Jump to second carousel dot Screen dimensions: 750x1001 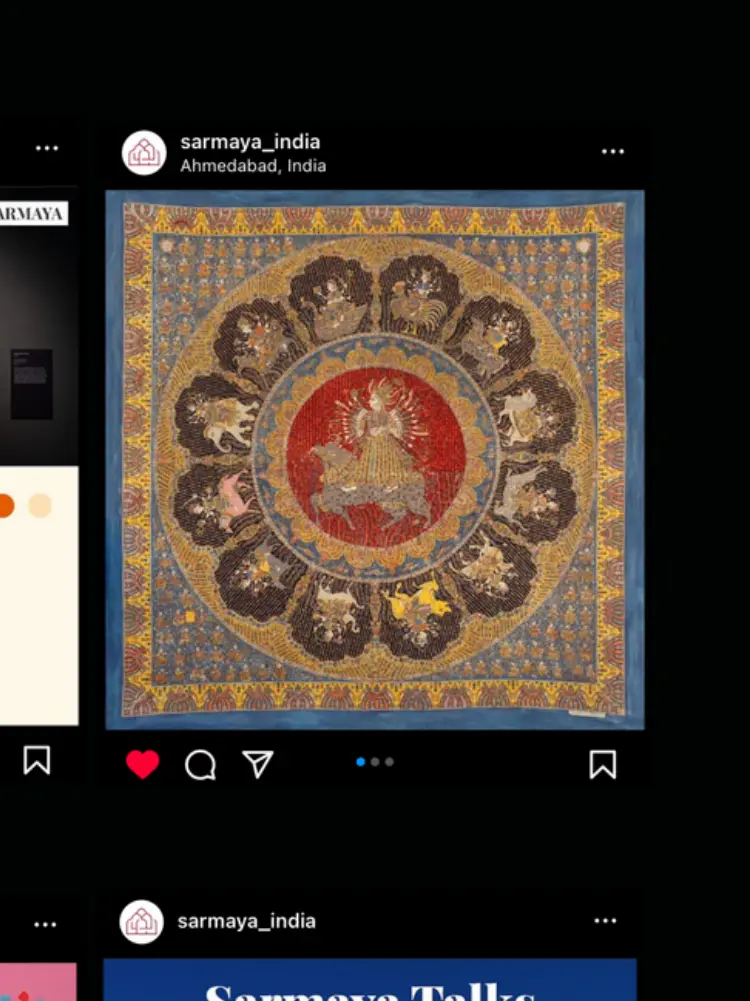375,762
